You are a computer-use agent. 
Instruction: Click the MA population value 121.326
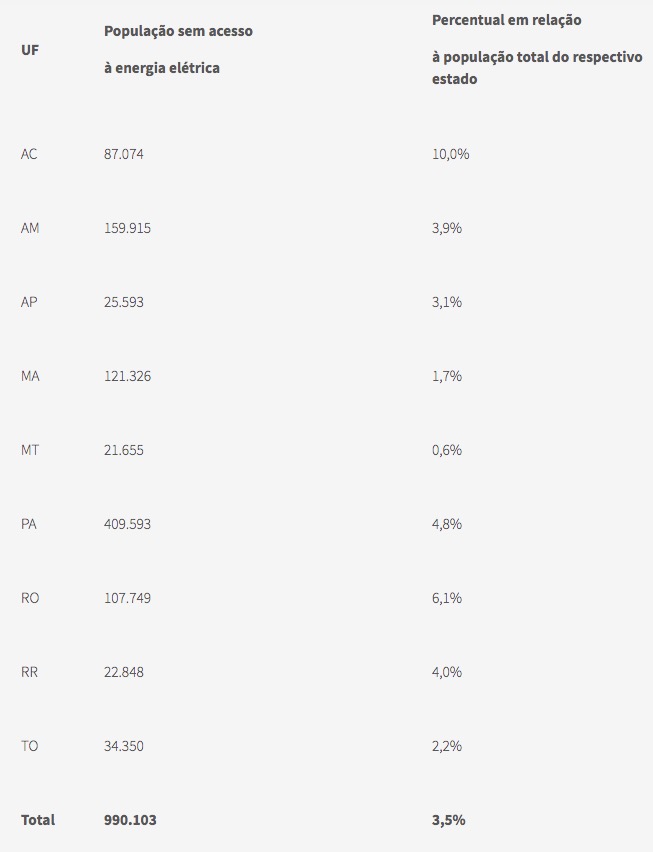pos(127,376)
